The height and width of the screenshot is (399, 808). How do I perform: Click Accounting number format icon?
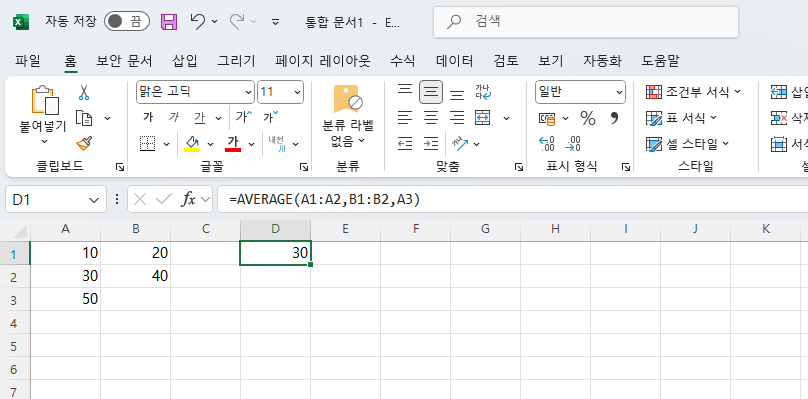(x=547, y=119)
